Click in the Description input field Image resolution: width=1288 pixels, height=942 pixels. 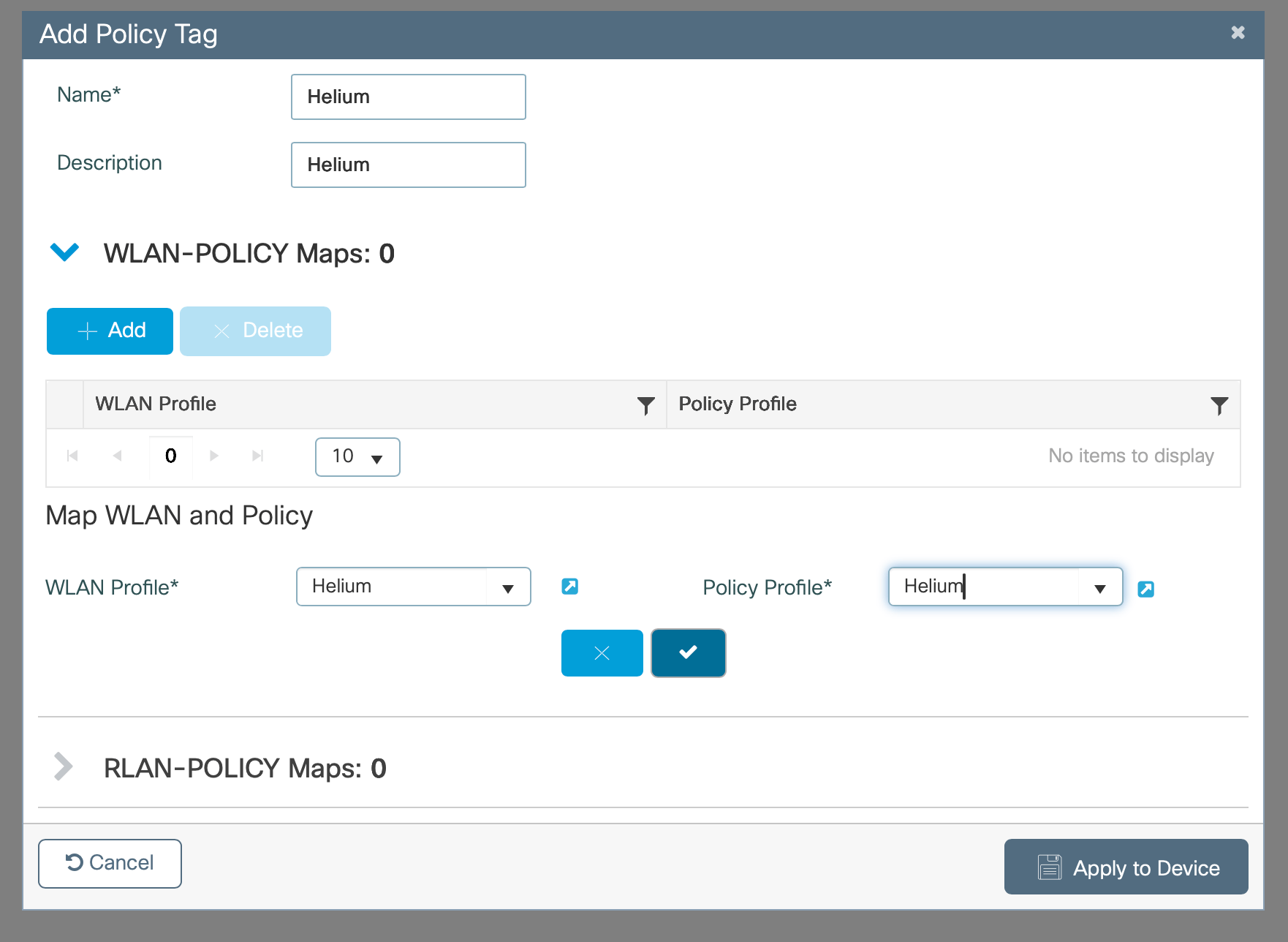click(x=408, y=165)
